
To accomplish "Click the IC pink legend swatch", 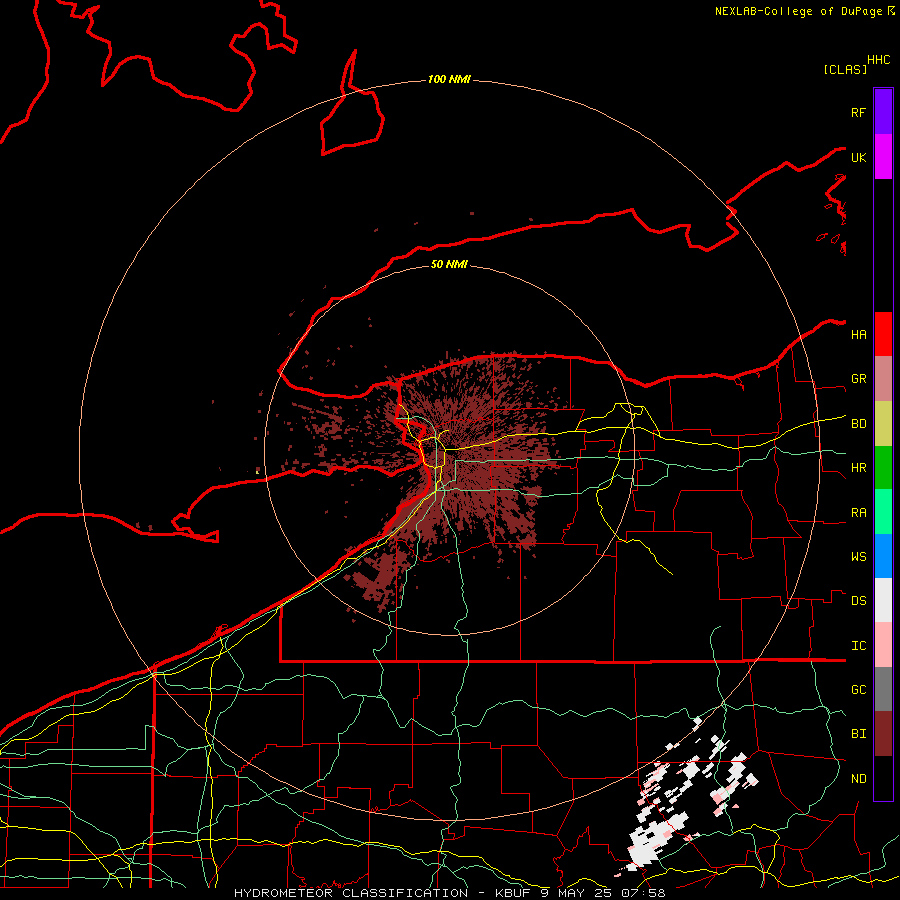I will pyautogui.click(x=883, y=645).
